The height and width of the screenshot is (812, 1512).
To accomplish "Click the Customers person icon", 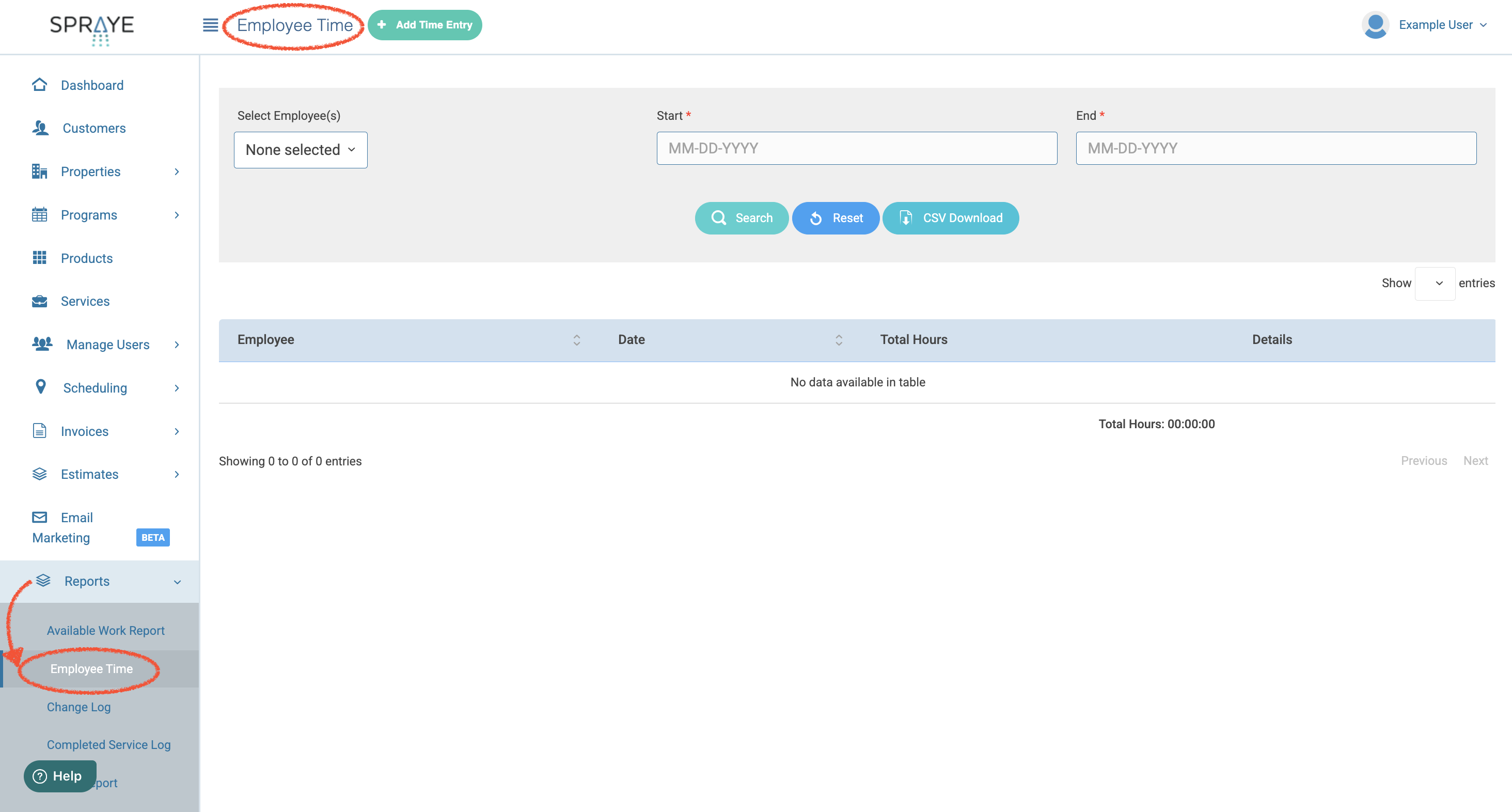I will (40, 128).
